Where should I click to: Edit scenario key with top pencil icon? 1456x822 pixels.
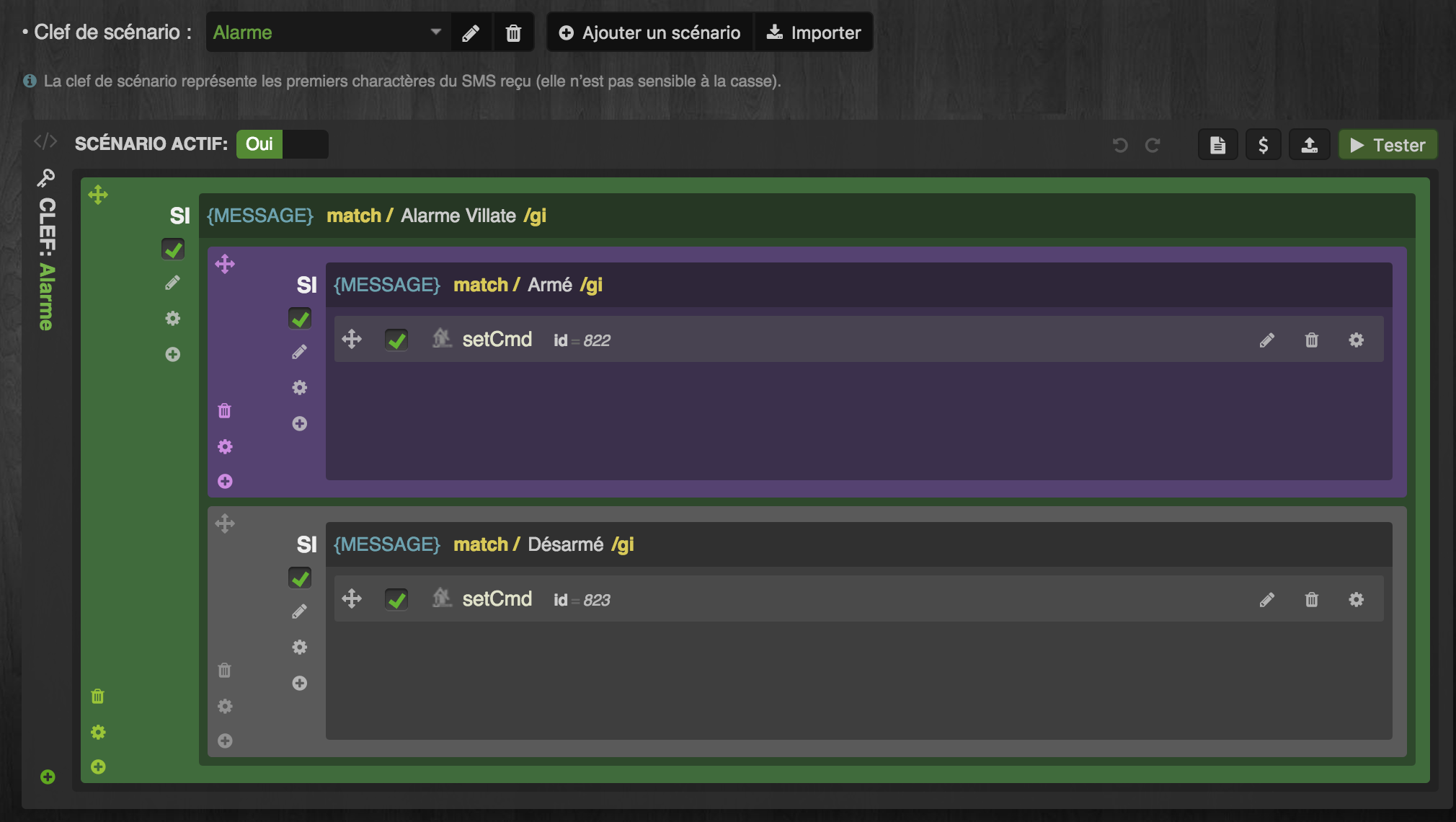(471, 33)
